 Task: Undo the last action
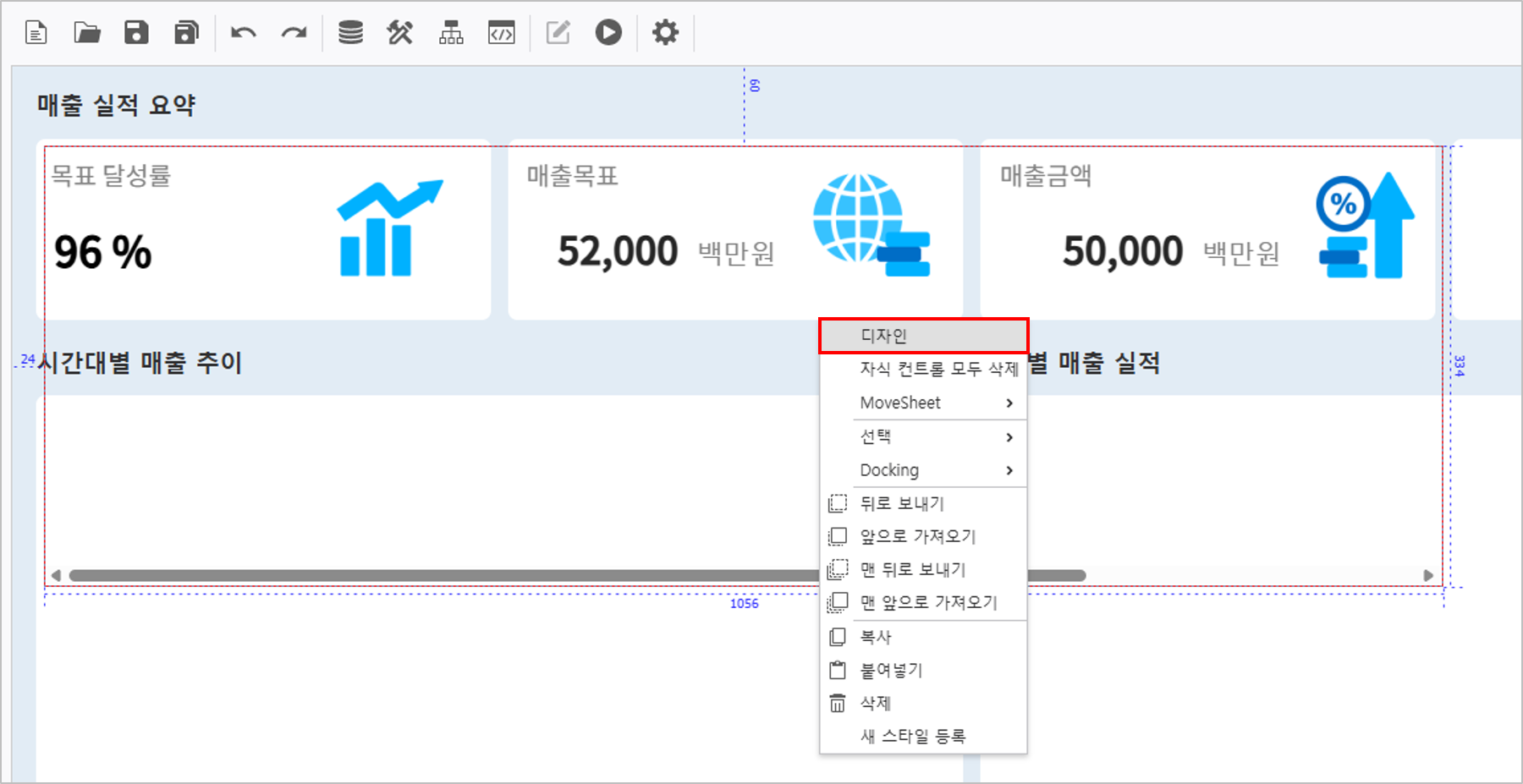(244, 33)
